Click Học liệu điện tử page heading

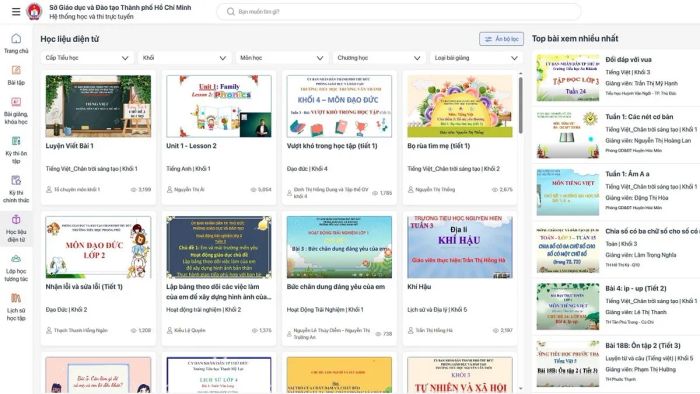[x=70, y=39]
